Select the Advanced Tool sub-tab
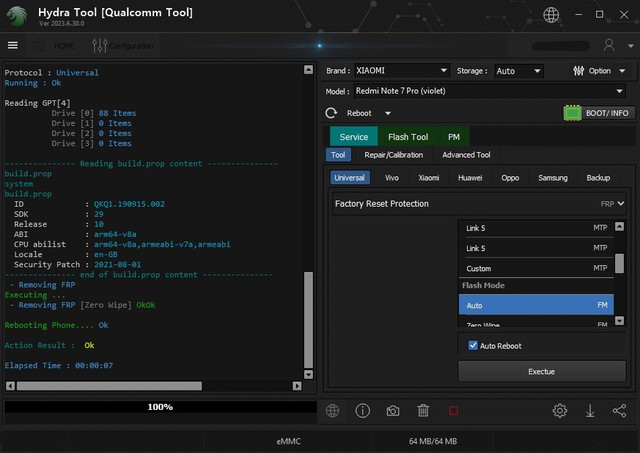Image resolution: width=640 pixels, height=453 pixels. 466,155
